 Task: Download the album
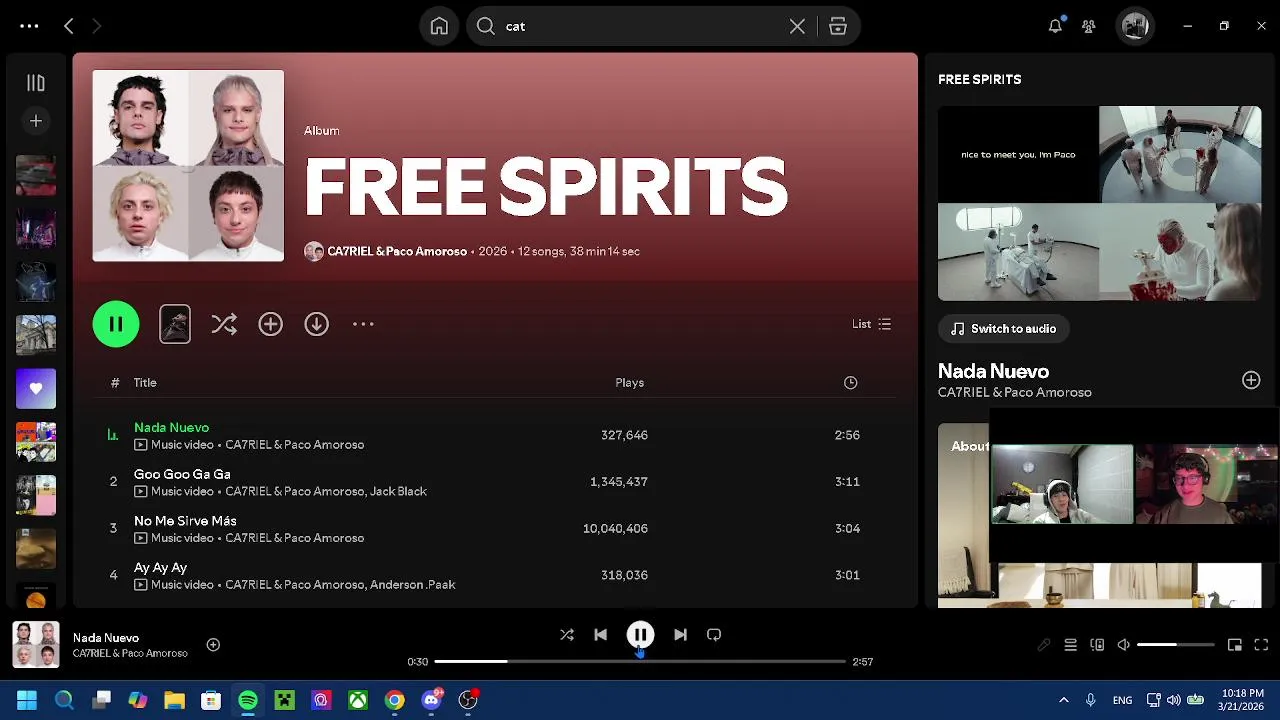[316, 324]
